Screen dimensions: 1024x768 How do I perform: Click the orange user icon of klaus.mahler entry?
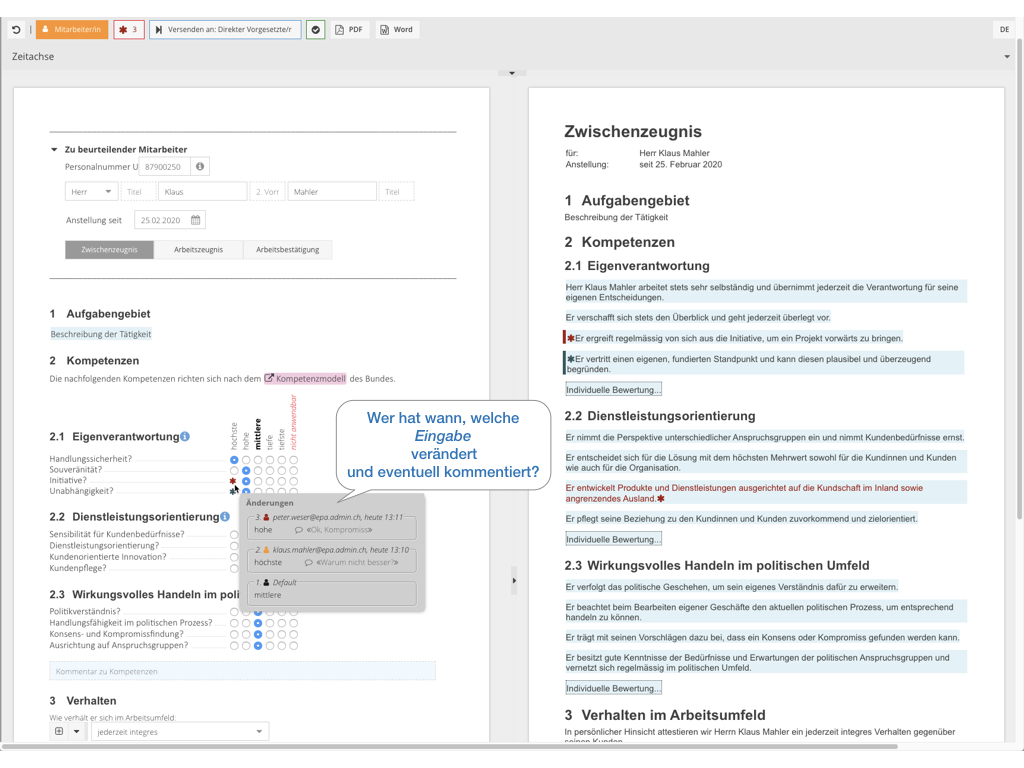[266, 550]
